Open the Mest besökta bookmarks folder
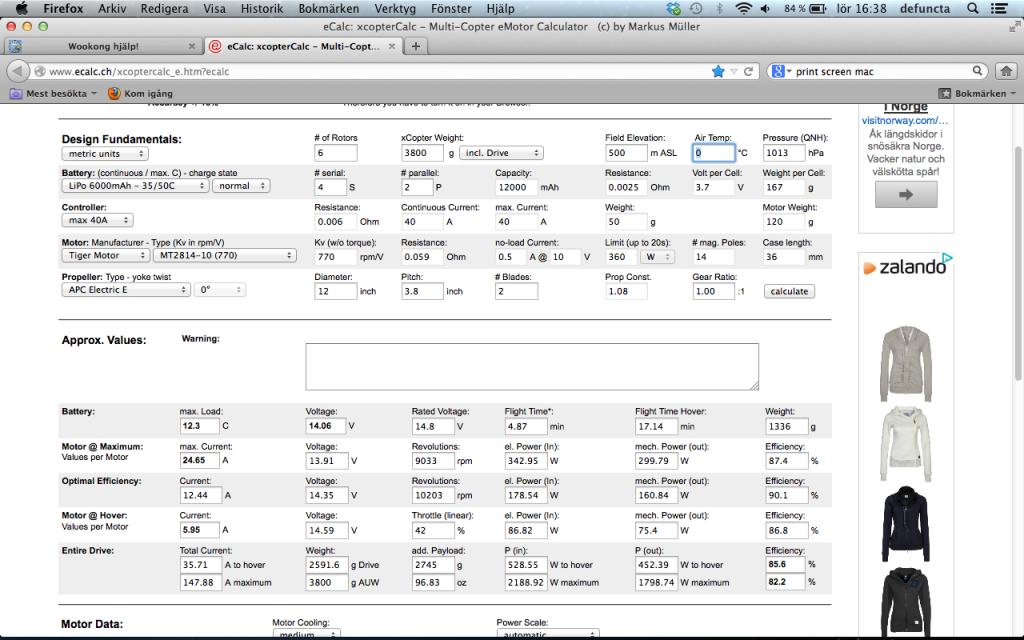 (x=53, y=93)
